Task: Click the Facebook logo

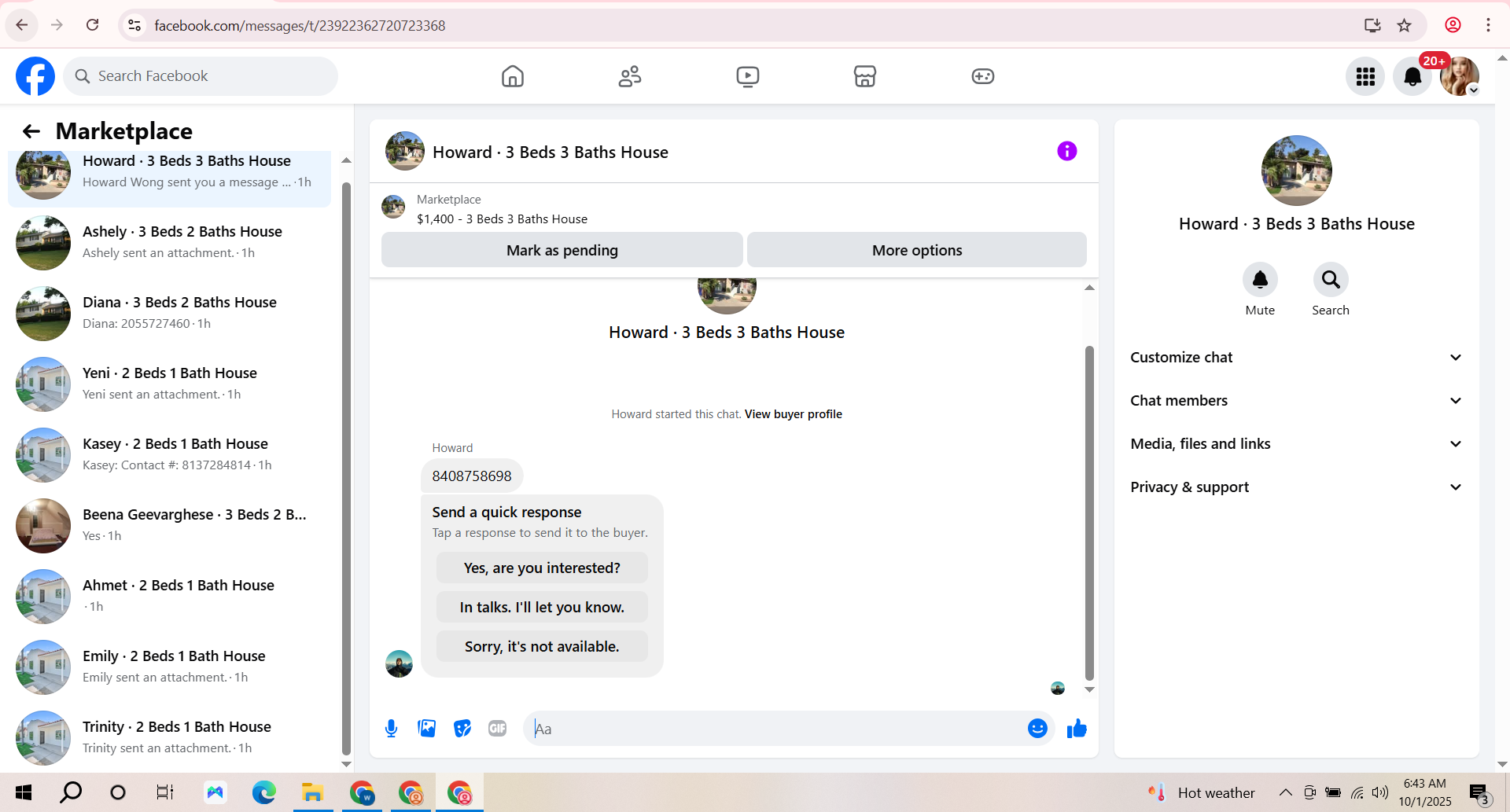Action: pyautogui.click(x=35, y=76)
